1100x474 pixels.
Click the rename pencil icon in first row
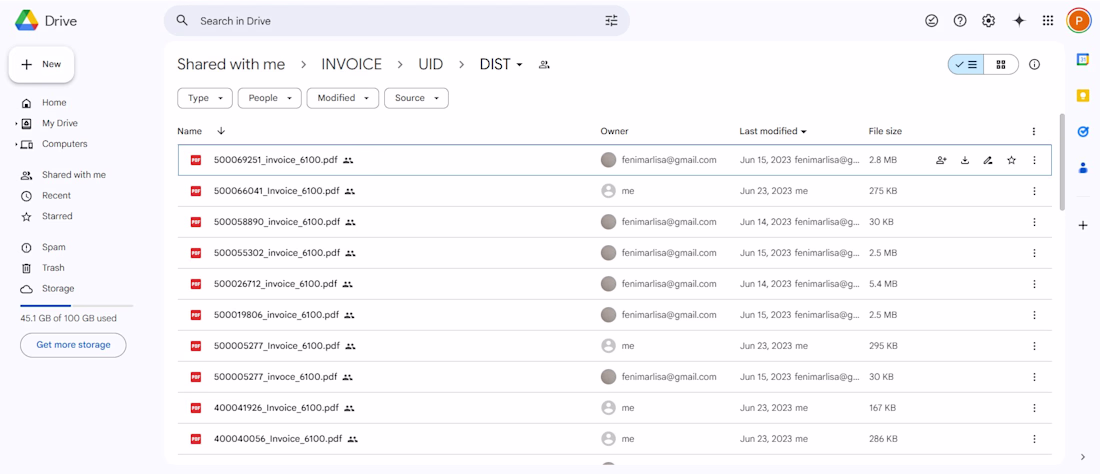pos(988,160)
